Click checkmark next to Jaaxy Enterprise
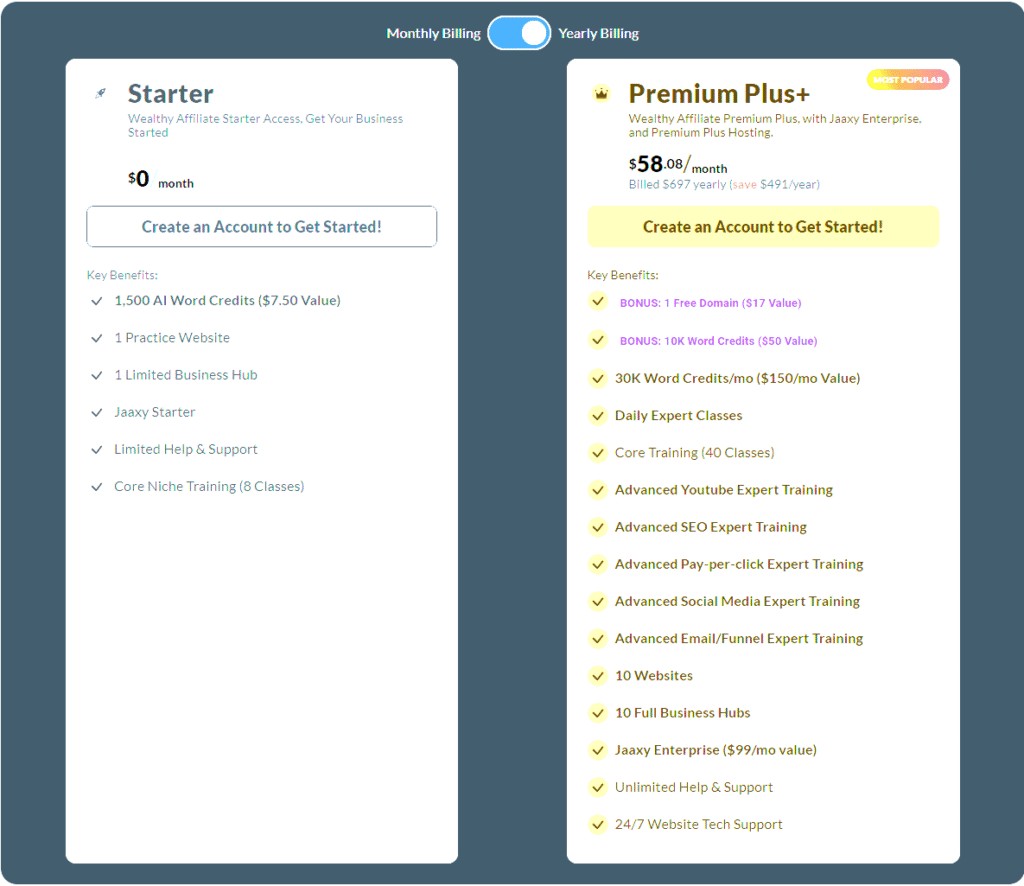This screenshot has height=886, width=1024. coord(598,750)
